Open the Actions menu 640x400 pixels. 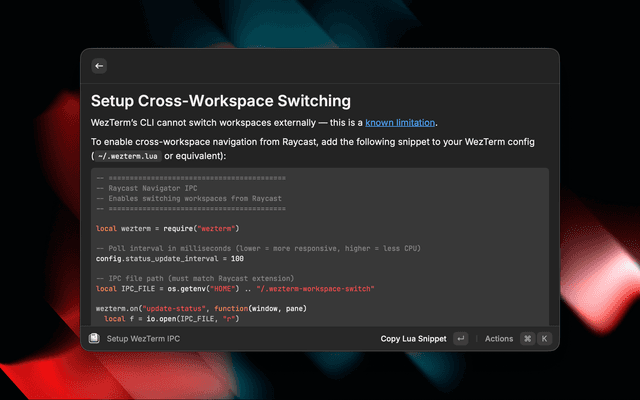point(498,339)
